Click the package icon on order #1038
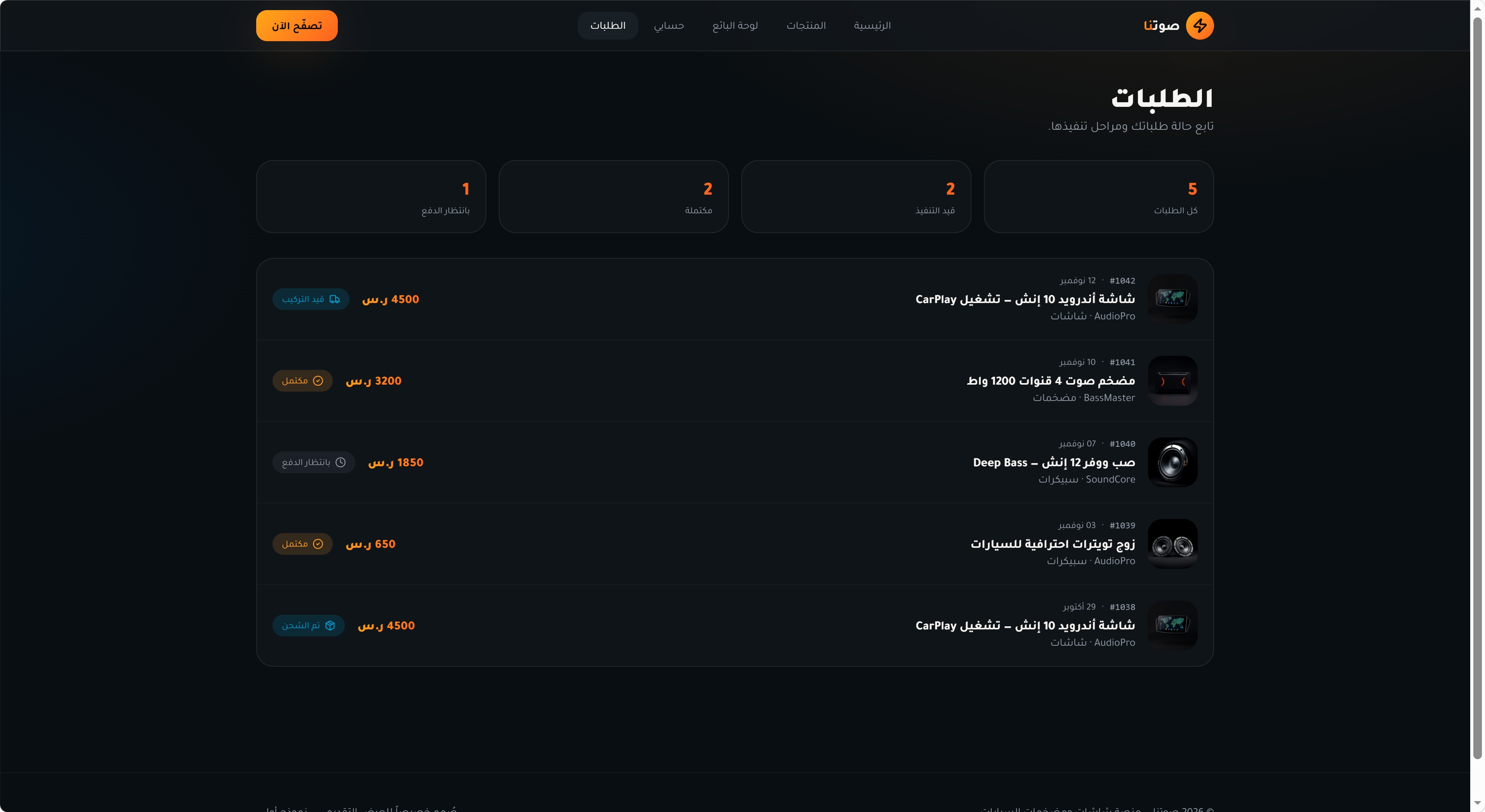This screenshot has height=812, width=1485. [330, 625]
